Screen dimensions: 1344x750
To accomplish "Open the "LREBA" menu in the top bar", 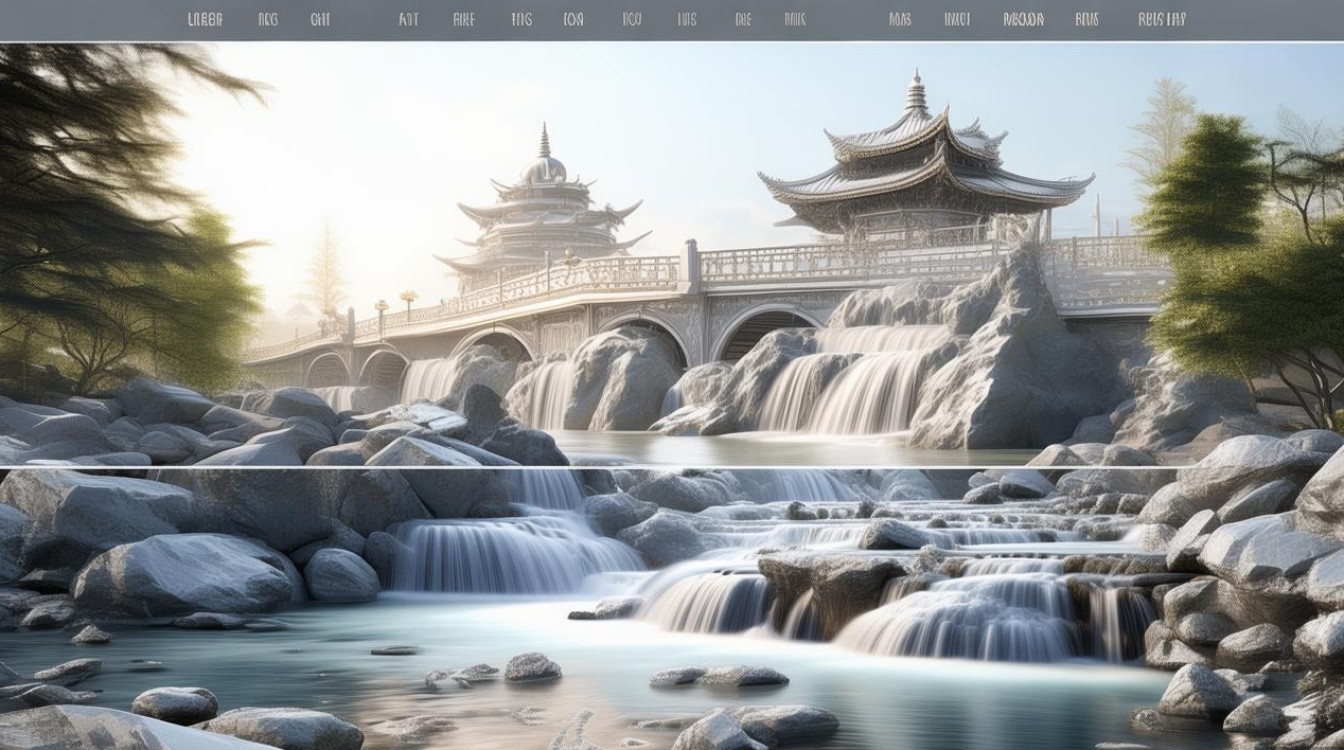I will (205, 17).
